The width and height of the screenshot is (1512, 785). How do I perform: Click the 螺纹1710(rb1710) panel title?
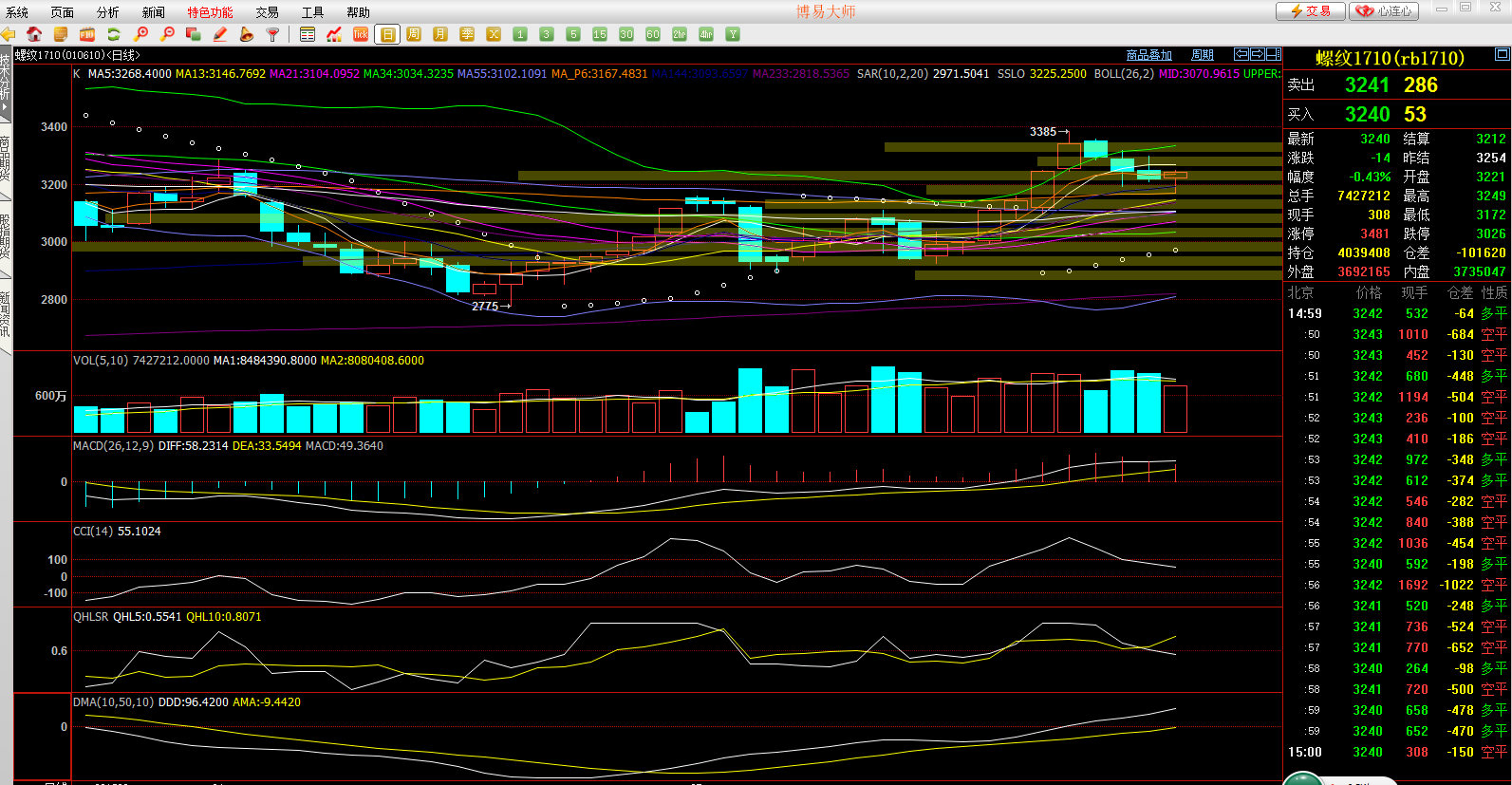1390,58
